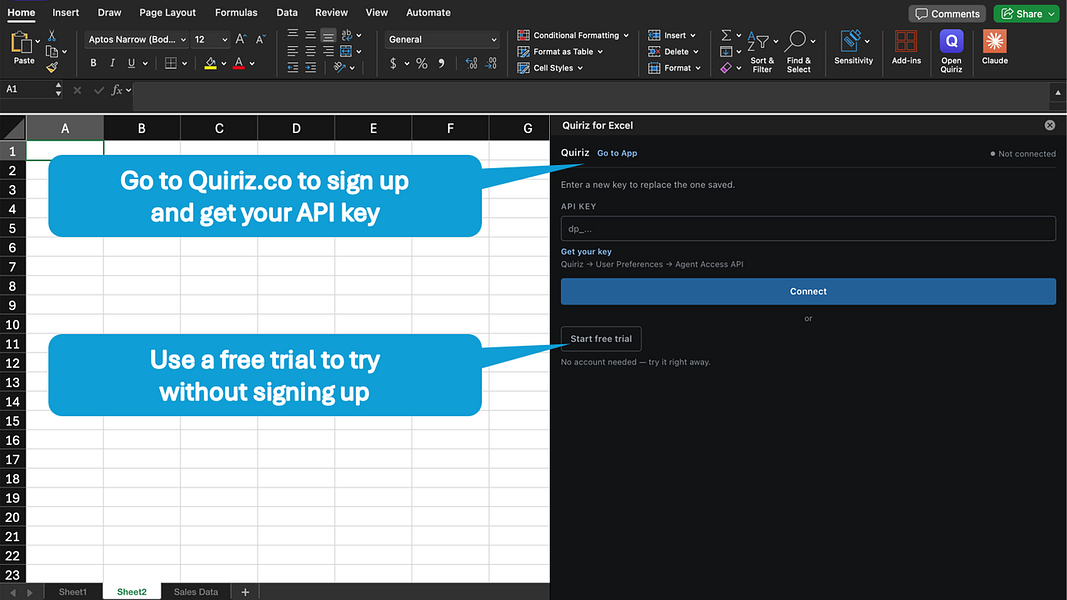Viewport: 1067px width, 600px height.
Task: Follow the Go to App link
Action: [617, 153]
